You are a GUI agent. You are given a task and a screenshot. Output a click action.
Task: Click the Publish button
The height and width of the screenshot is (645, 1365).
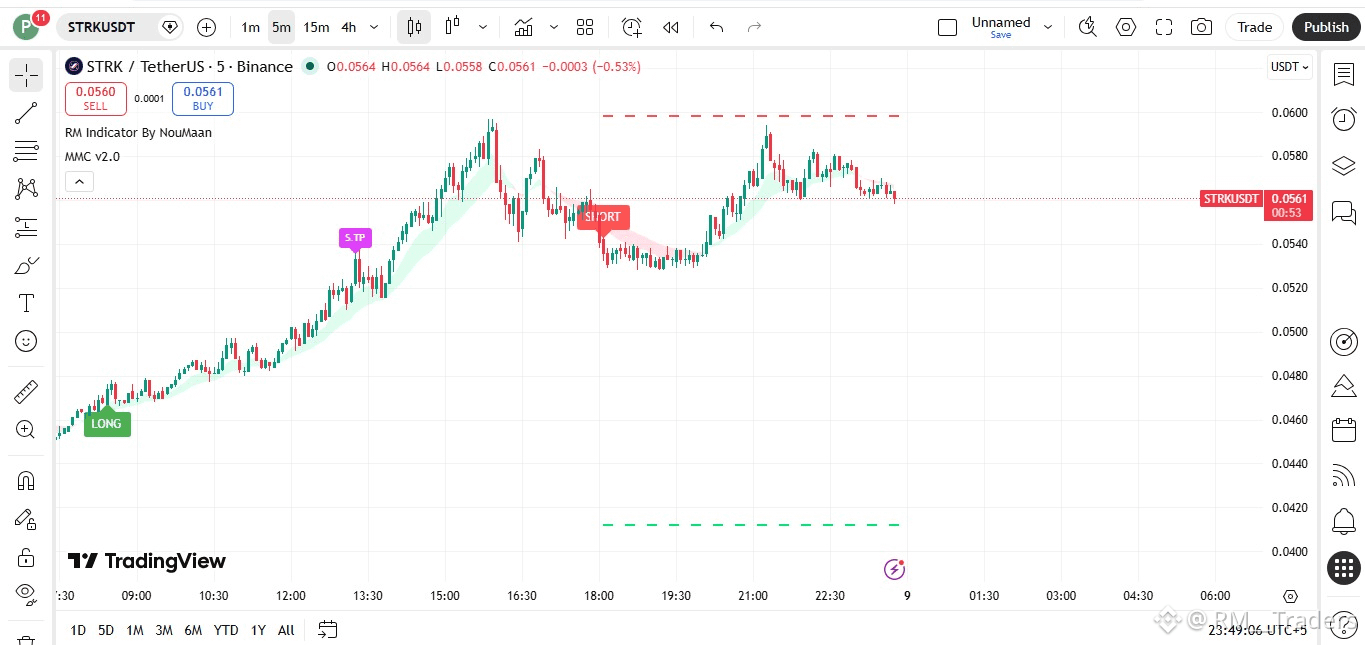point(1326,27)
